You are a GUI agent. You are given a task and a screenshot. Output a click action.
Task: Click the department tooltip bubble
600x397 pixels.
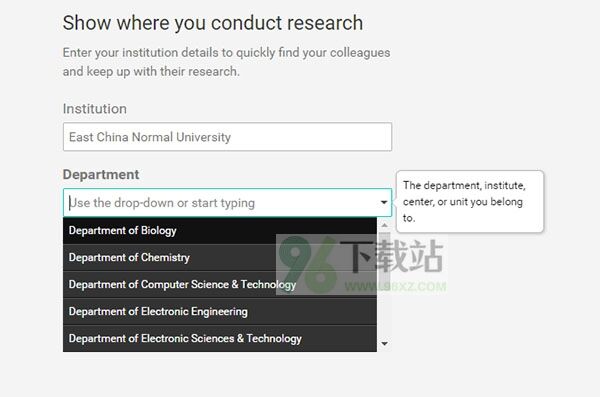(470, 201)
